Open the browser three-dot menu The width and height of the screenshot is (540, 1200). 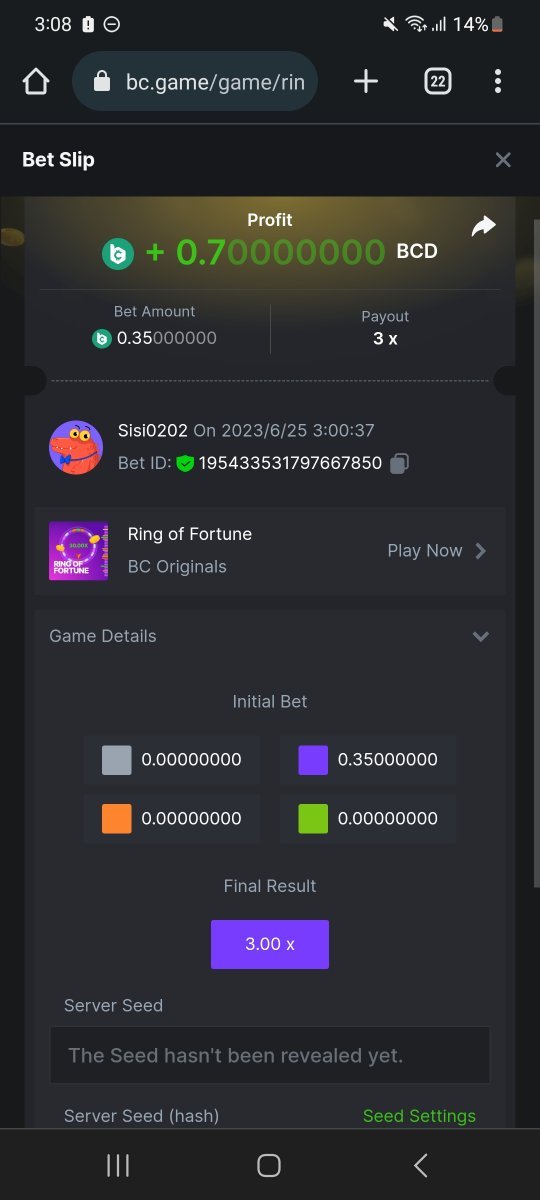click(x=497, y=81)
